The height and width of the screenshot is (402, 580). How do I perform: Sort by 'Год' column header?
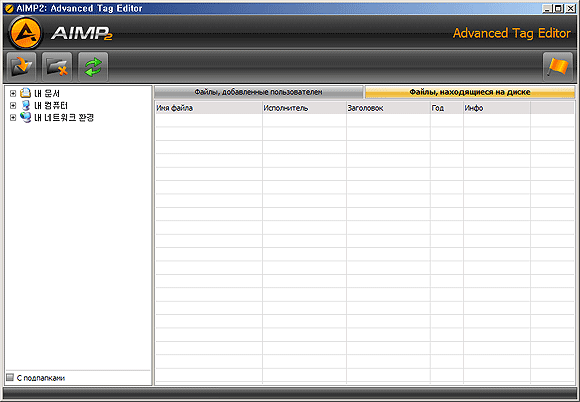pos(447,108)
